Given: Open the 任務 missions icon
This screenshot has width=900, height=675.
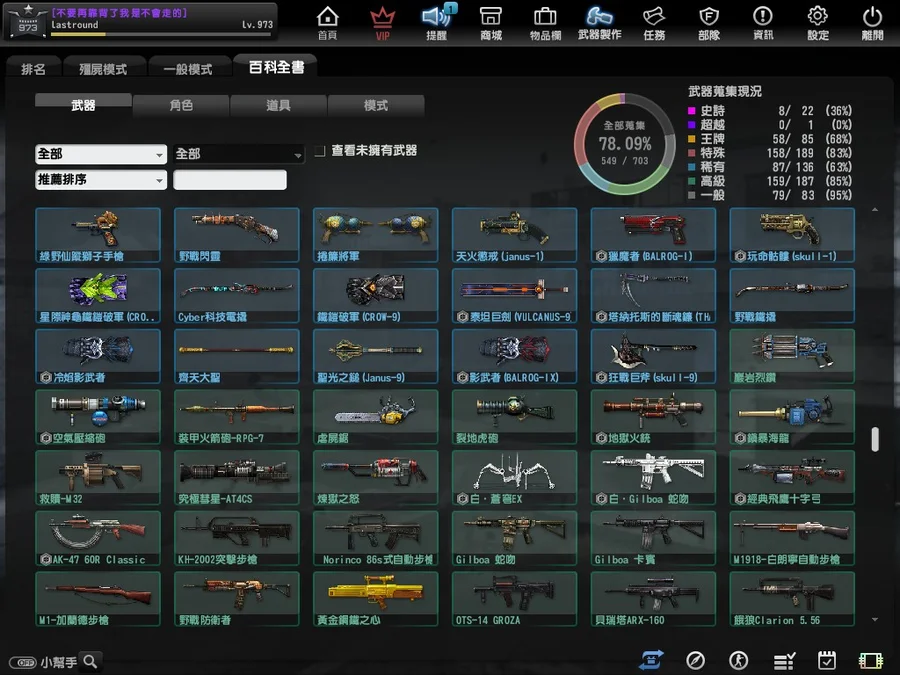Looking at the screenshot, I should pyautogui.click(x=654, y=22).
